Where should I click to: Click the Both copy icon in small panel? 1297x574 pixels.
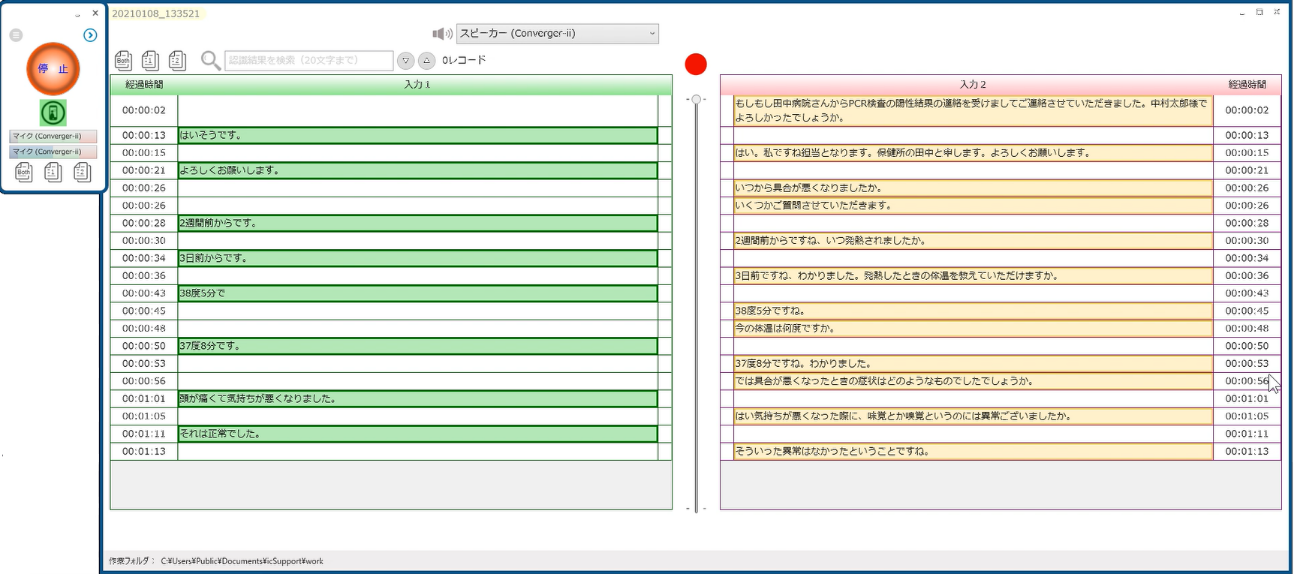click(x=25, y=173)
